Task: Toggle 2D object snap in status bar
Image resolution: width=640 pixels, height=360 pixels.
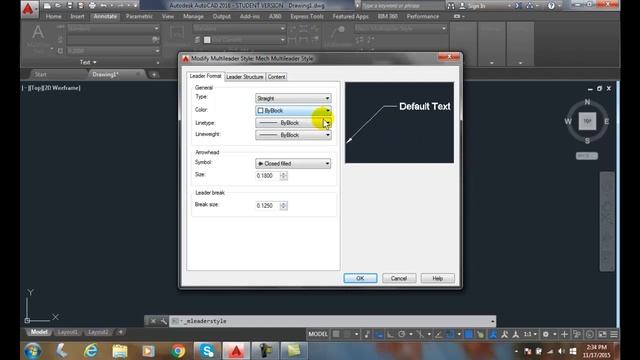Action: tap(450, 334)
